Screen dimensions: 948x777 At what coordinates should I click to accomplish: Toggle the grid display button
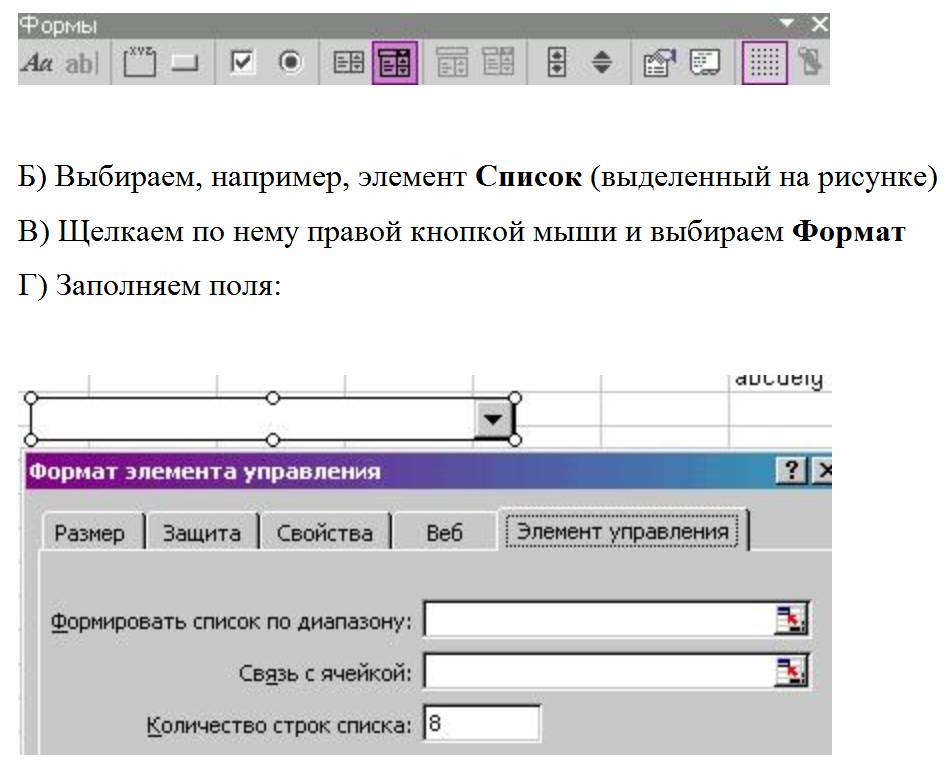click(x=765, y=62)
